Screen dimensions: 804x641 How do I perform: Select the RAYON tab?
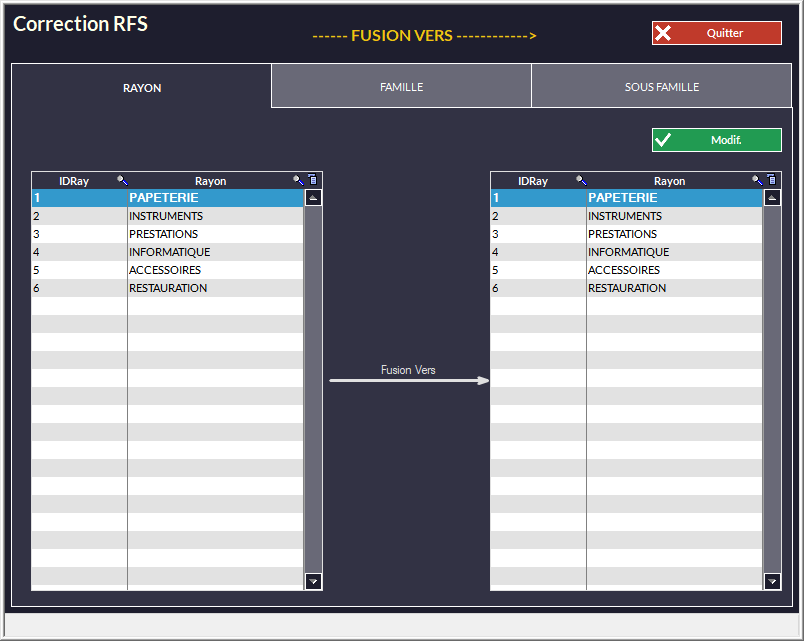pyautogui.click(x=142, y=88)
